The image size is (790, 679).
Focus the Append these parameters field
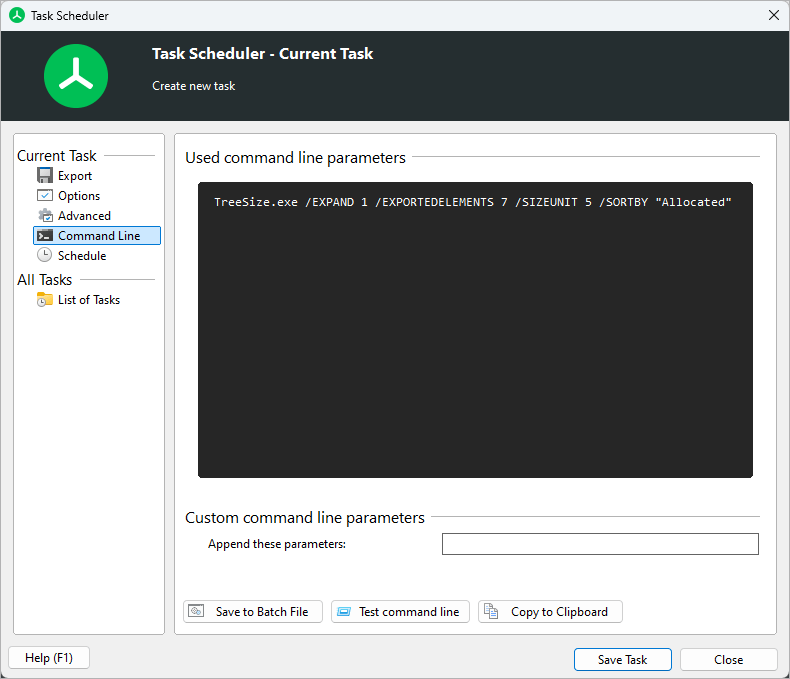[600, 544]
